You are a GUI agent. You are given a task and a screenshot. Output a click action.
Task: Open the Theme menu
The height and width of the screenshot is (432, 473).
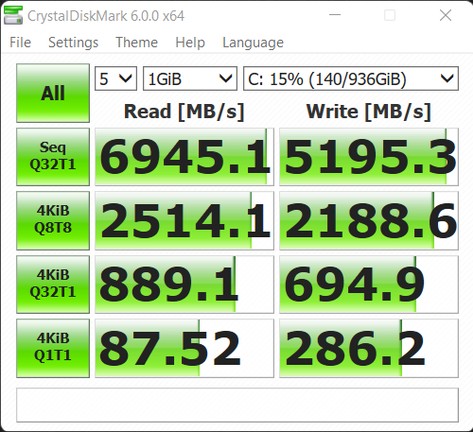coord(137,43)
